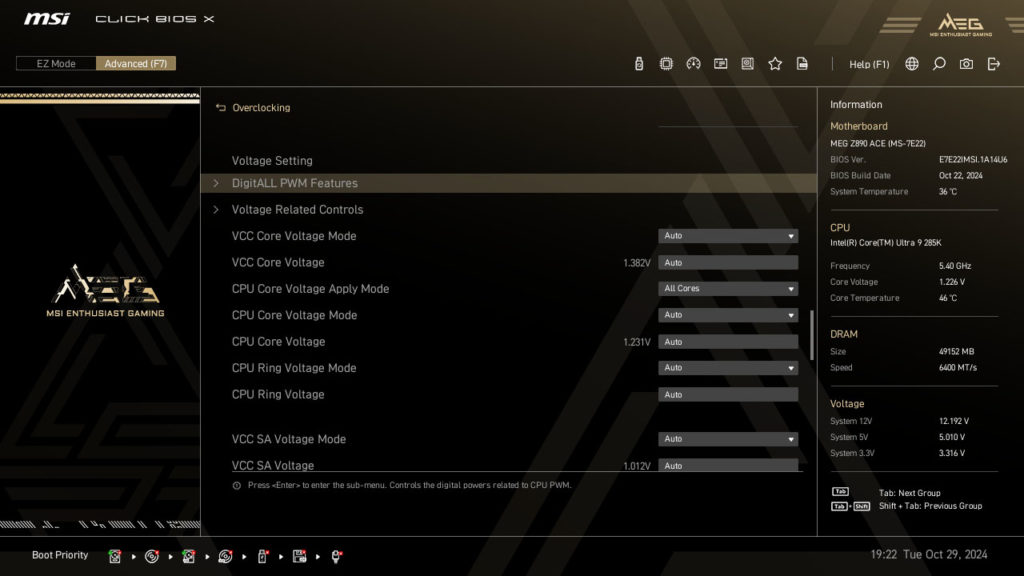Image resolution: width=1024 pixels, height=576 pixels.
Task: Click the System 3.3V reading 3.316 V
Action: click(952, 453)
